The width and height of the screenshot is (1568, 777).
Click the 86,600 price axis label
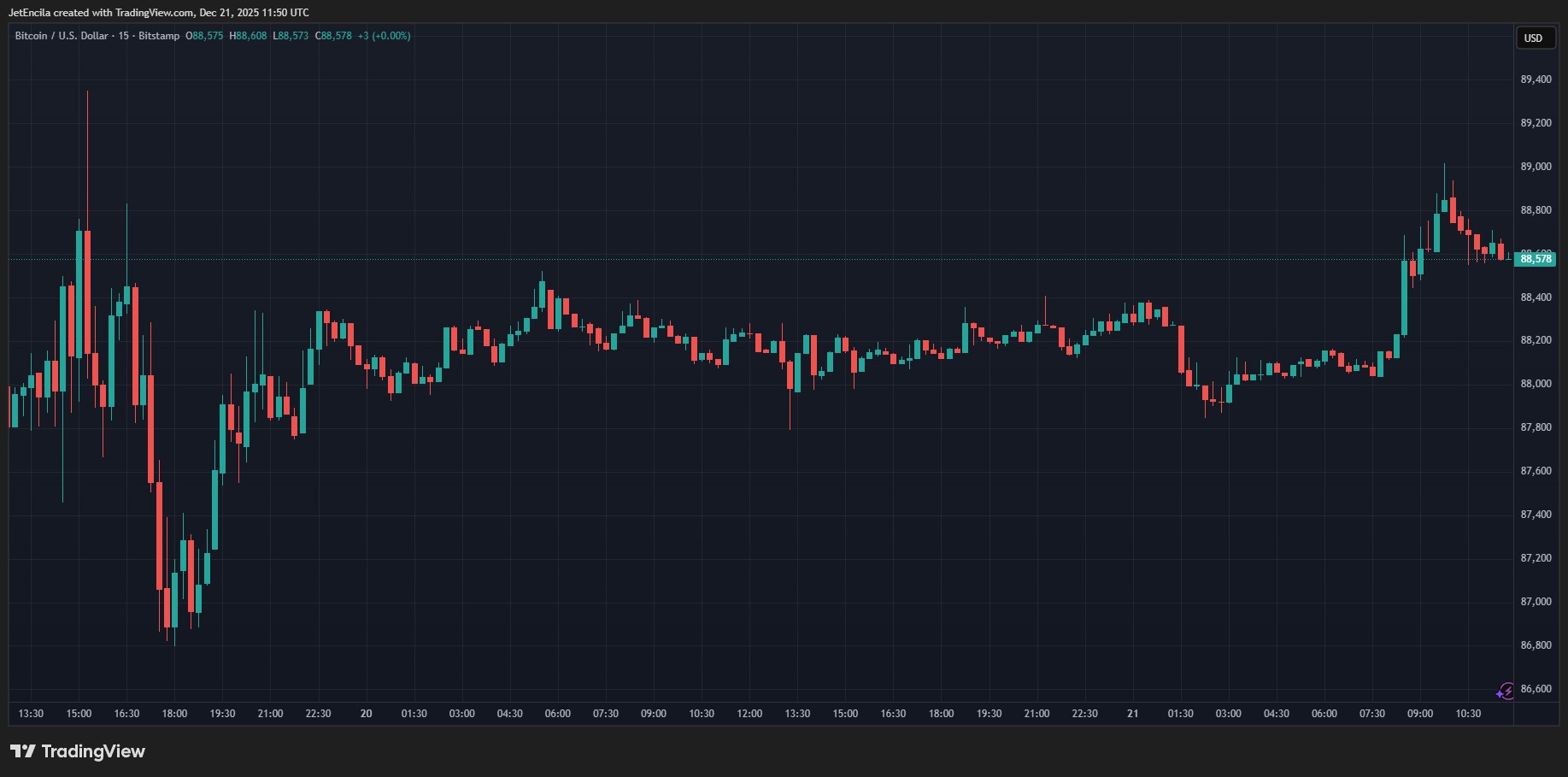tap(1536, 689)
